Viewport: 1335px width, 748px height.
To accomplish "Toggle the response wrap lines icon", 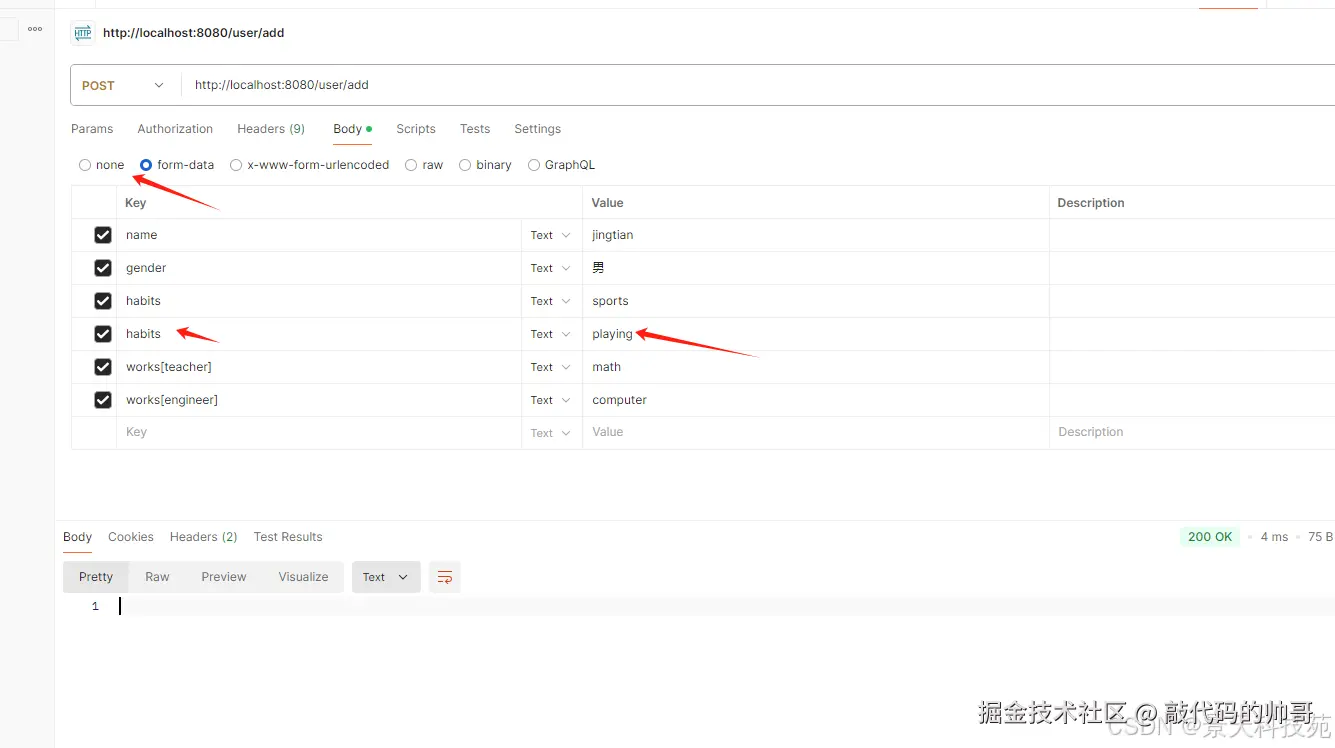I will click(x=445, y=577).
